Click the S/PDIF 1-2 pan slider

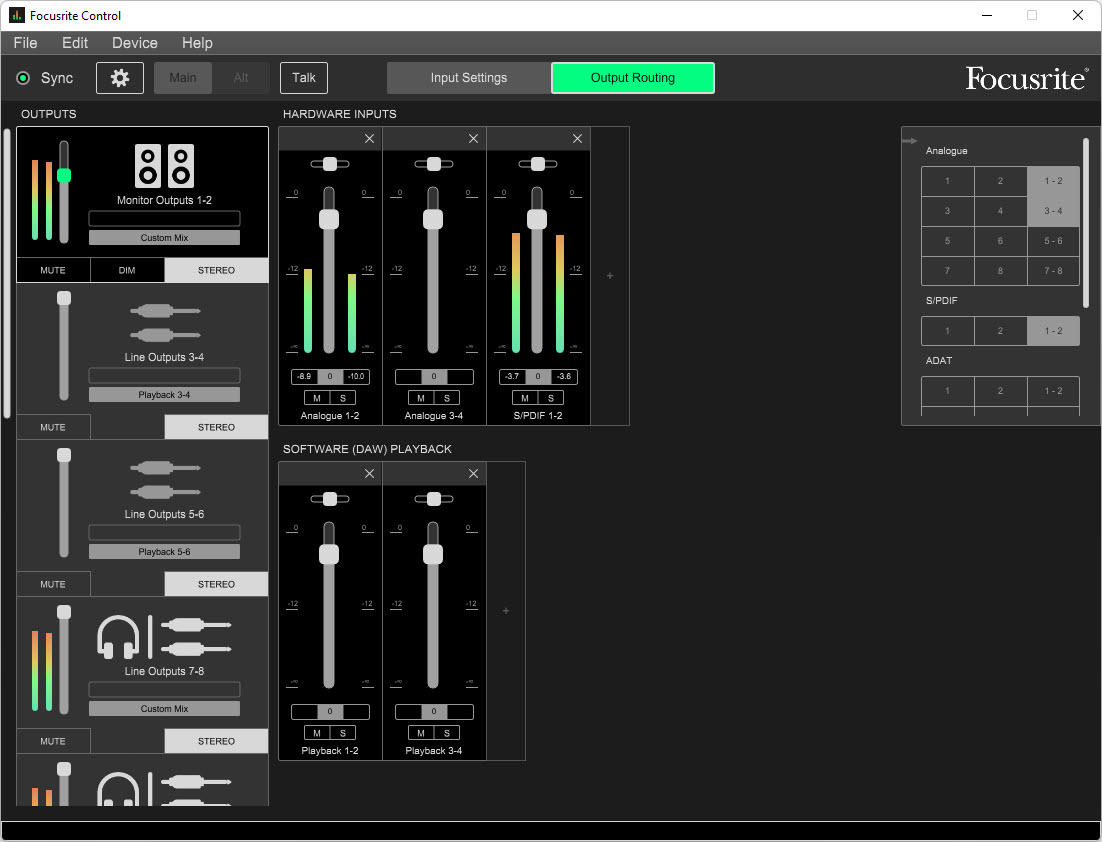tap(538, 164)
